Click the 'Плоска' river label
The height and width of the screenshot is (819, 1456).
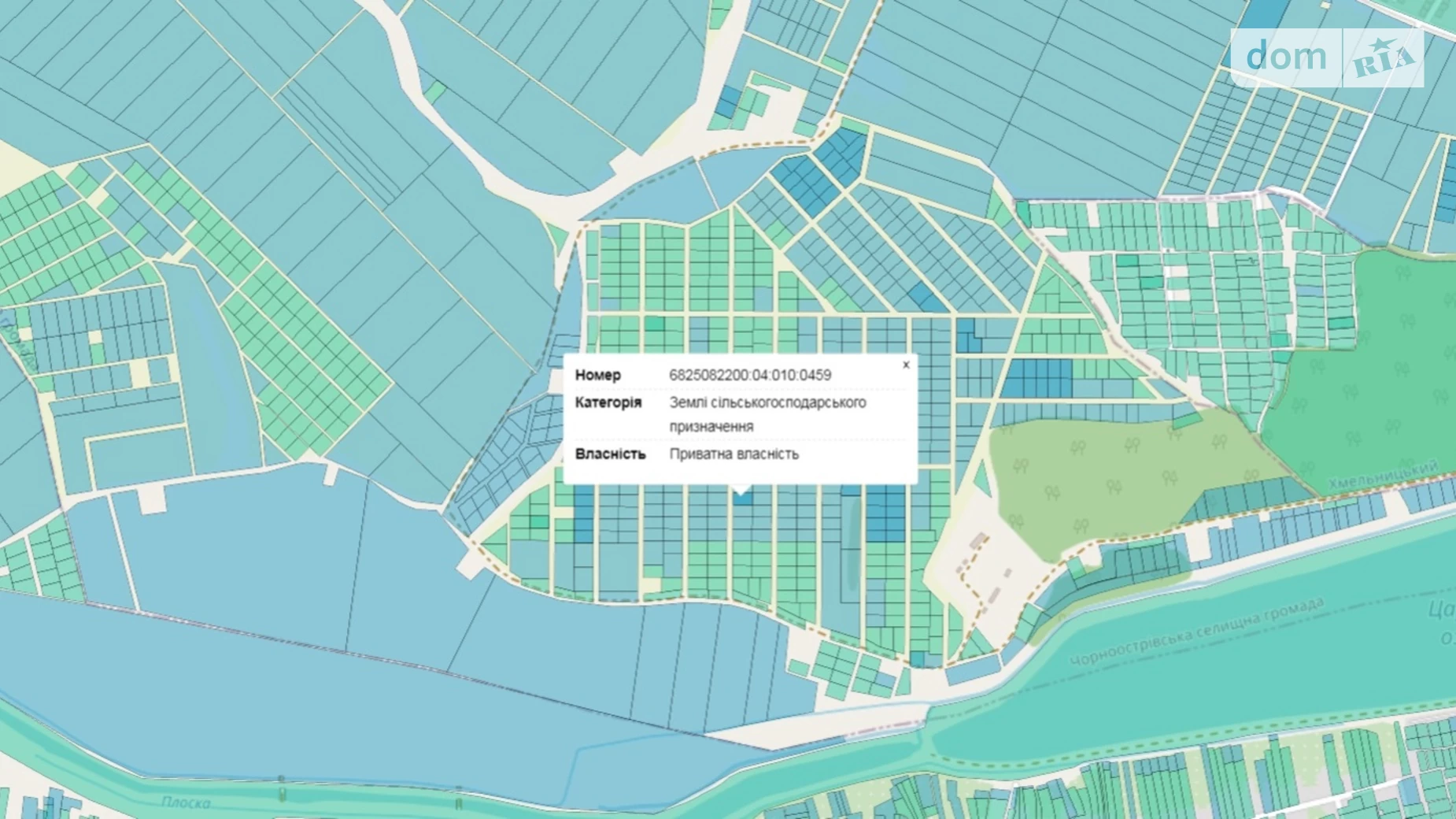coord(186,802)
